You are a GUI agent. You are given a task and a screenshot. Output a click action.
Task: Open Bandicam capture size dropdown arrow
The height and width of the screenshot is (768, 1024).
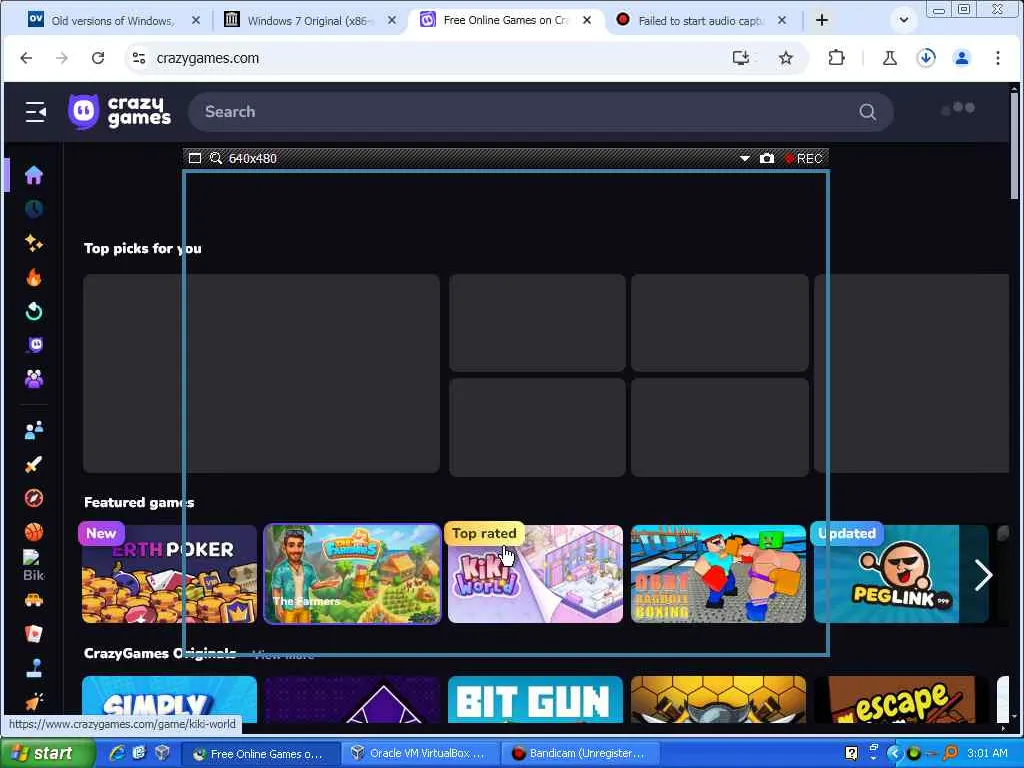tap(744, 158)
